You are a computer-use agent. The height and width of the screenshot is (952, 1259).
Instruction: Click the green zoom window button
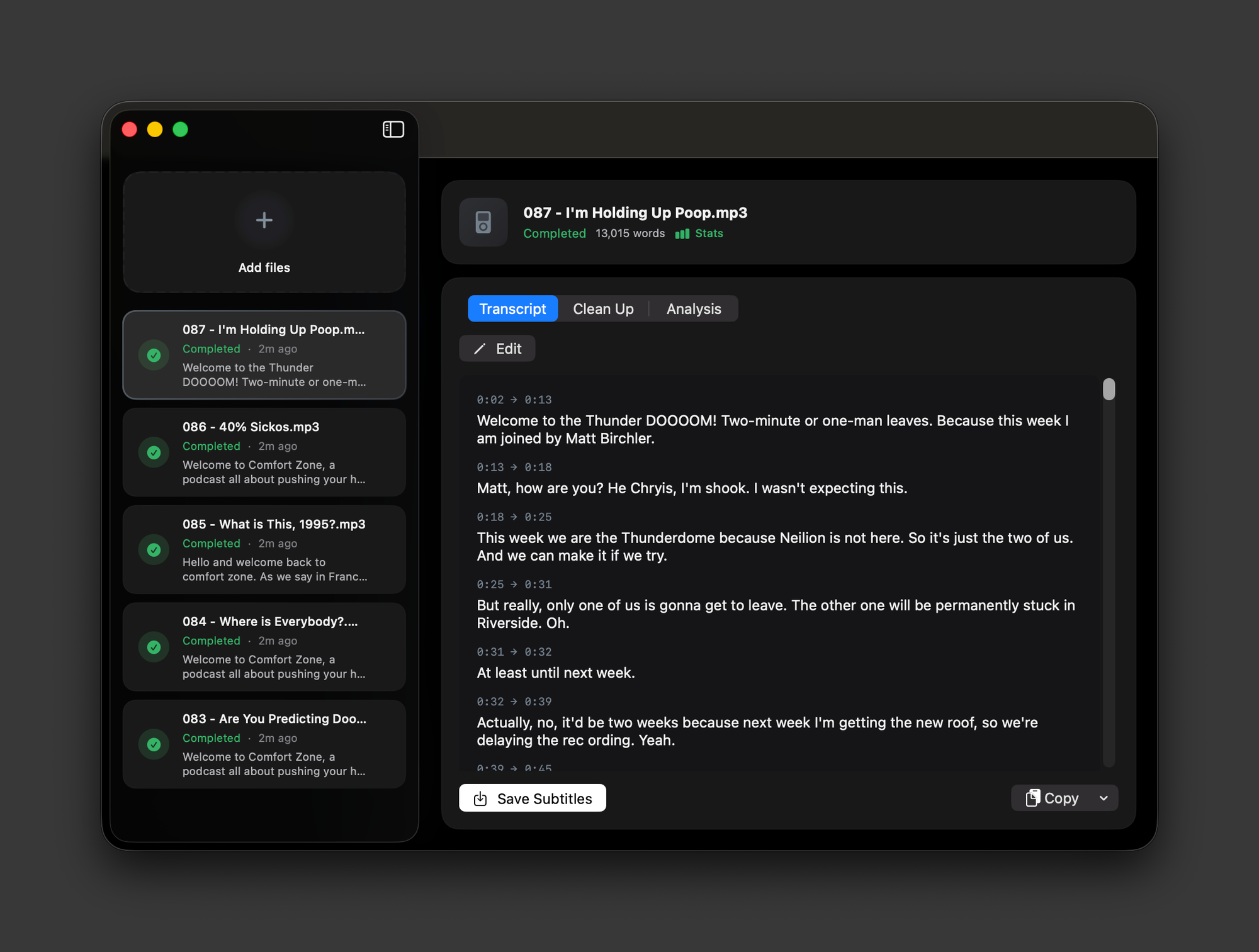(x=181, y=130)
